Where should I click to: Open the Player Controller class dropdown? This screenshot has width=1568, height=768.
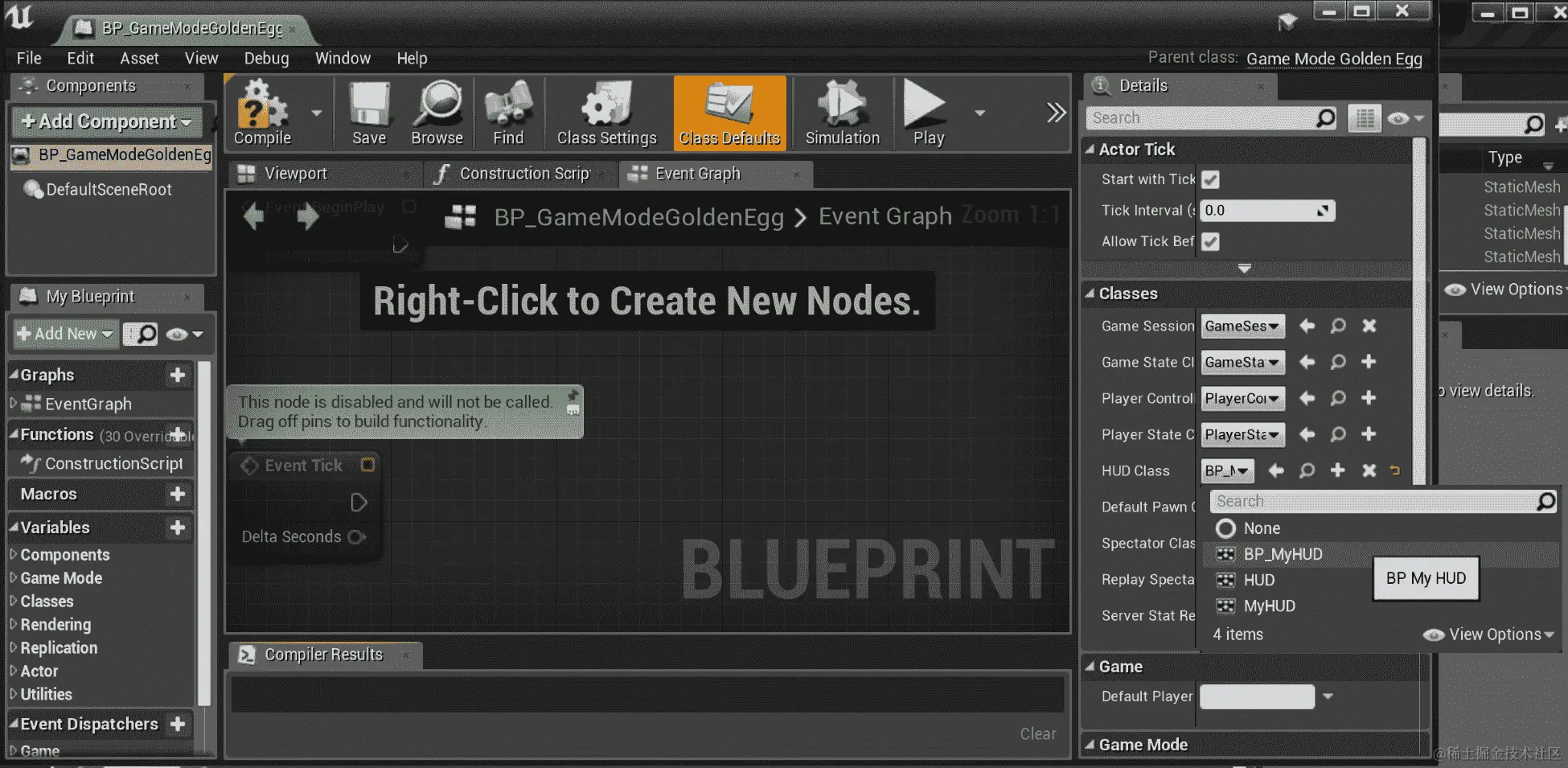1242,398
